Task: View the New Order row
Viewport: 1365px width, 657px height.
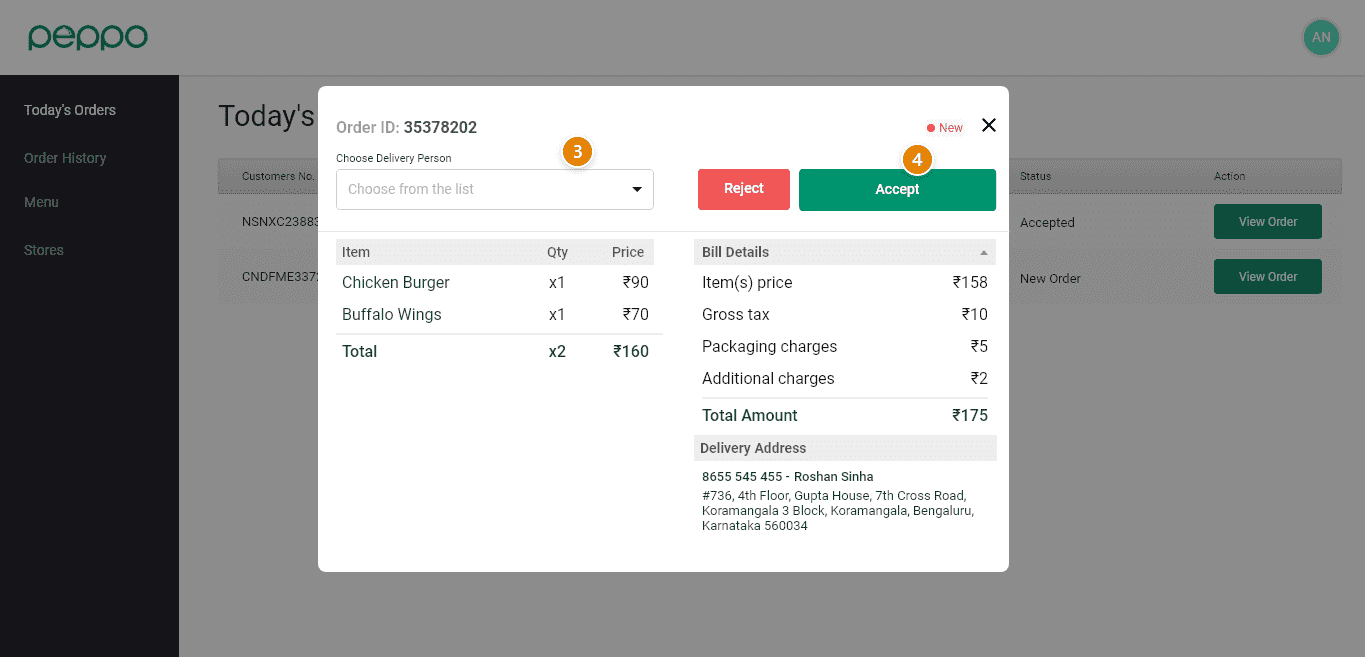Action: (x=1267, y=277)
